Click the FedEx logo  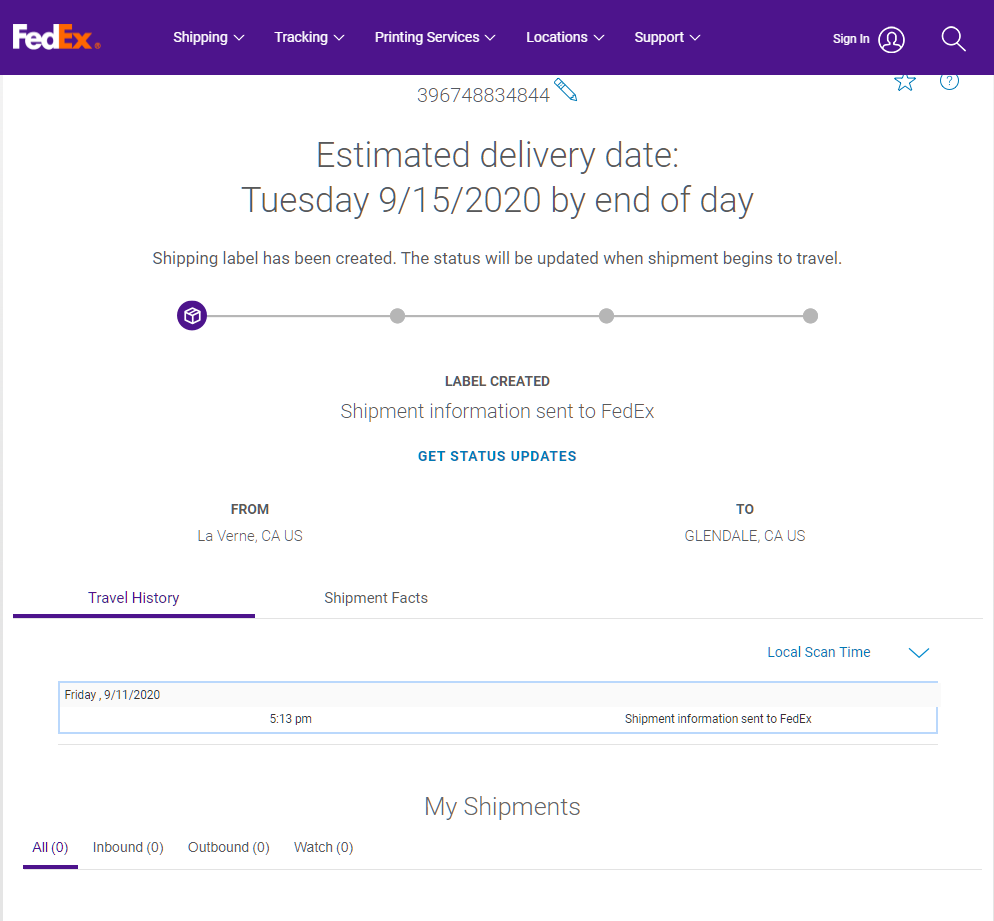pos(56,38)
